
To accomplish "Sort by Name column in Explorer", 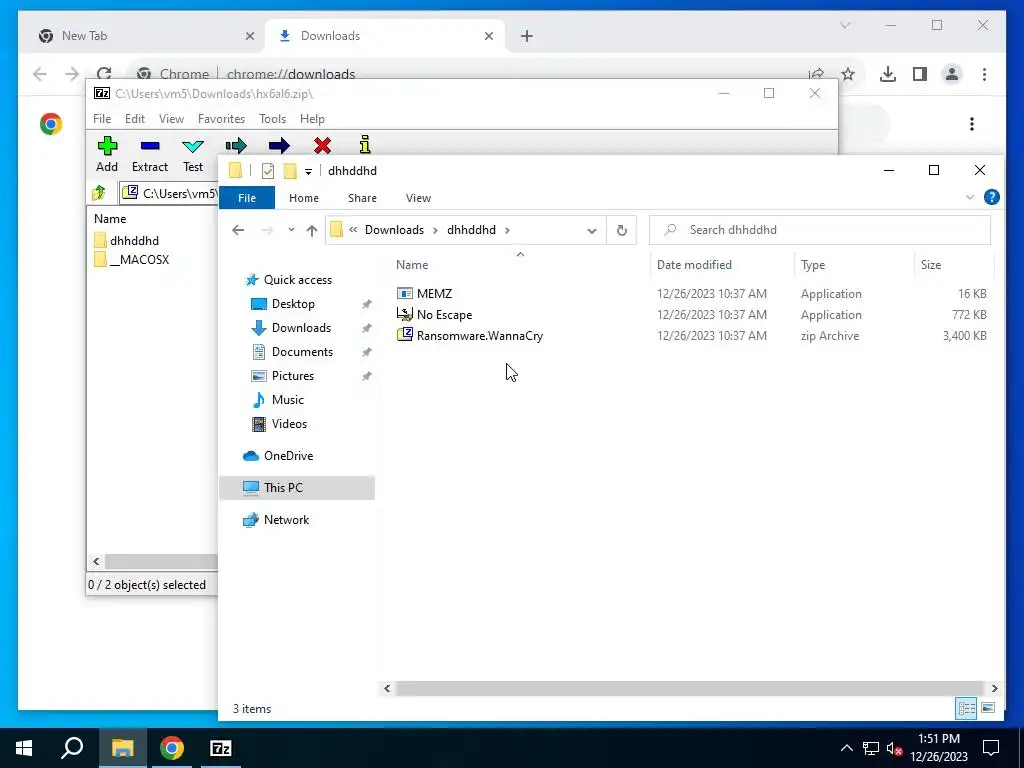I will (412, 265).
